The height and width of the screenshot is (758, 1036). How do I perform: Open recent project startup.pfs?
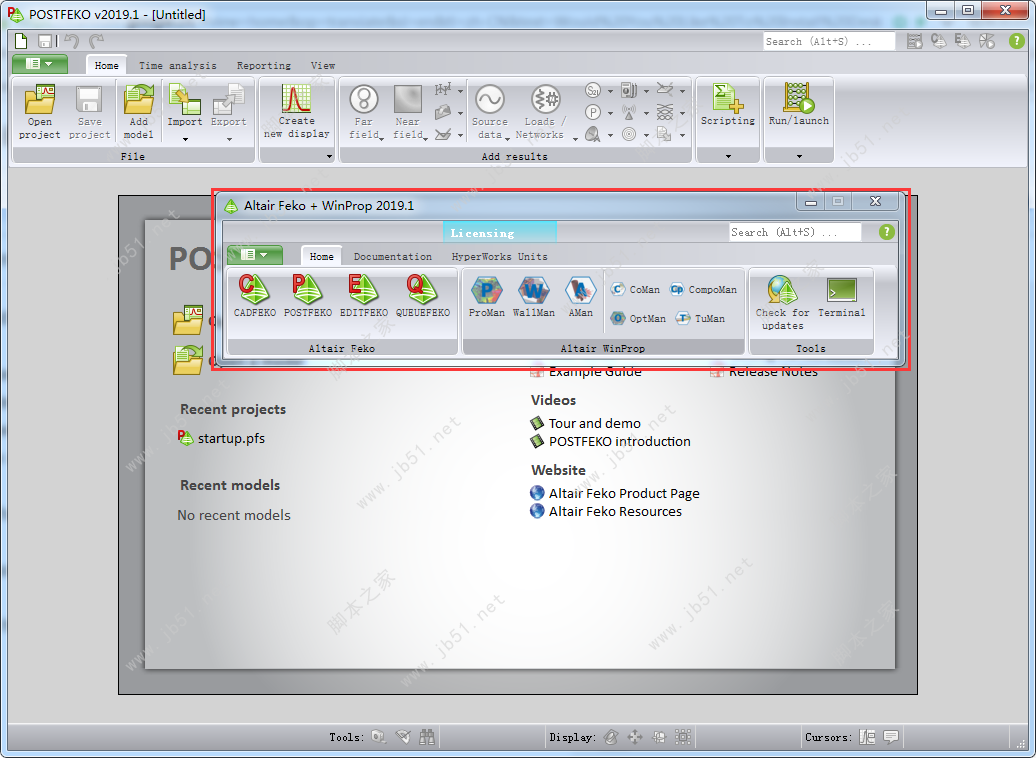tap(221, 438)
